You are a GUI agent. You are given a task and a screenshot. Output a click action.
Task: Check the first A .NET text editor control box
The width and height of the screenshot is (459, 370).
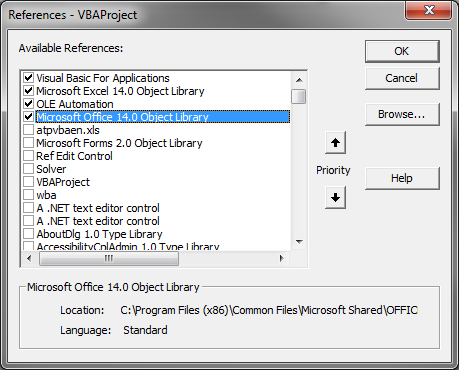coord(28,208)
